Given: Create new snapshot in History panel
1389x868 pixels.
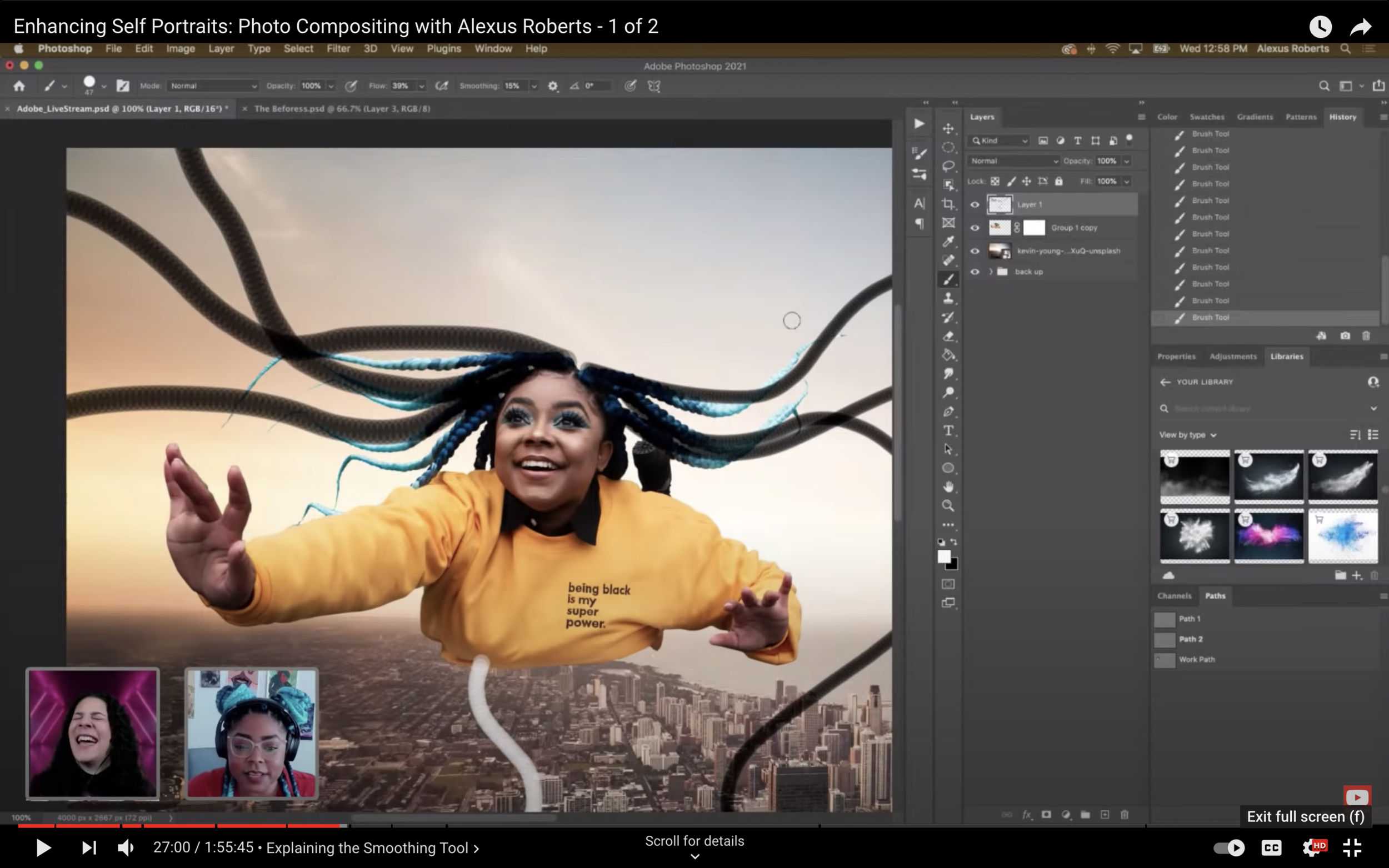Looking at the screenshot, I should [x=1345, y=336].
